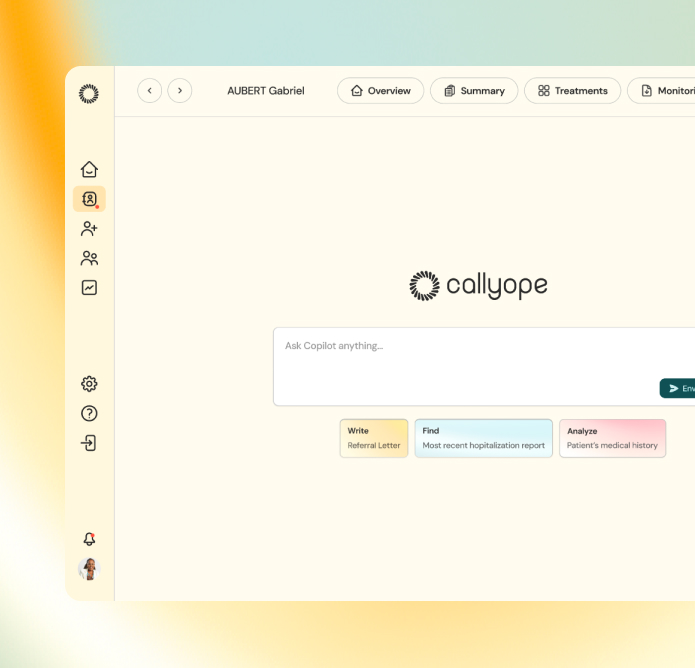Screen dimensions: 695x668
Task: Click the patient name AUBERT Gabriel
Action: [x=266, y=91]
